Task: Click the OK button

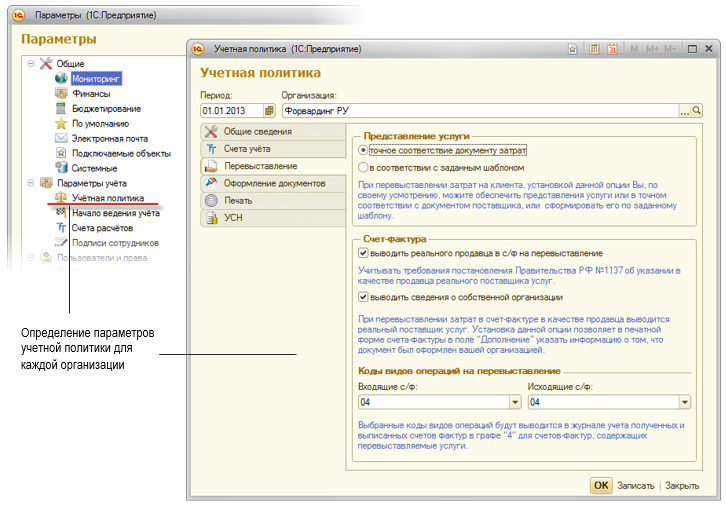Action: point(601,485)
